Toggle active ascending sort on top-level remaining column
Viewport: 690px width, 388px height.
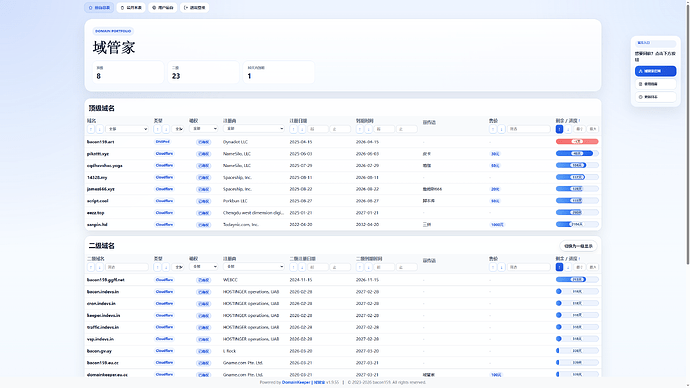click(x=559, y=129)
